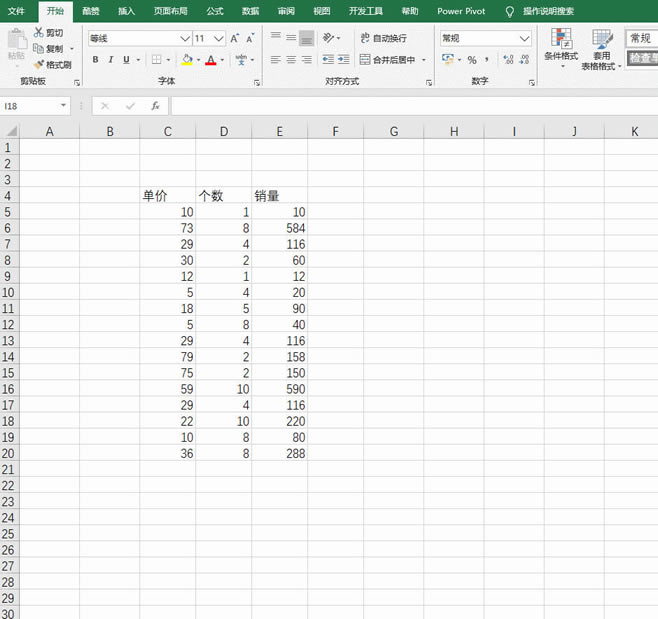
Task: Switch to Page Layout (页面布局) tab
Action: (x=170, y=11)
